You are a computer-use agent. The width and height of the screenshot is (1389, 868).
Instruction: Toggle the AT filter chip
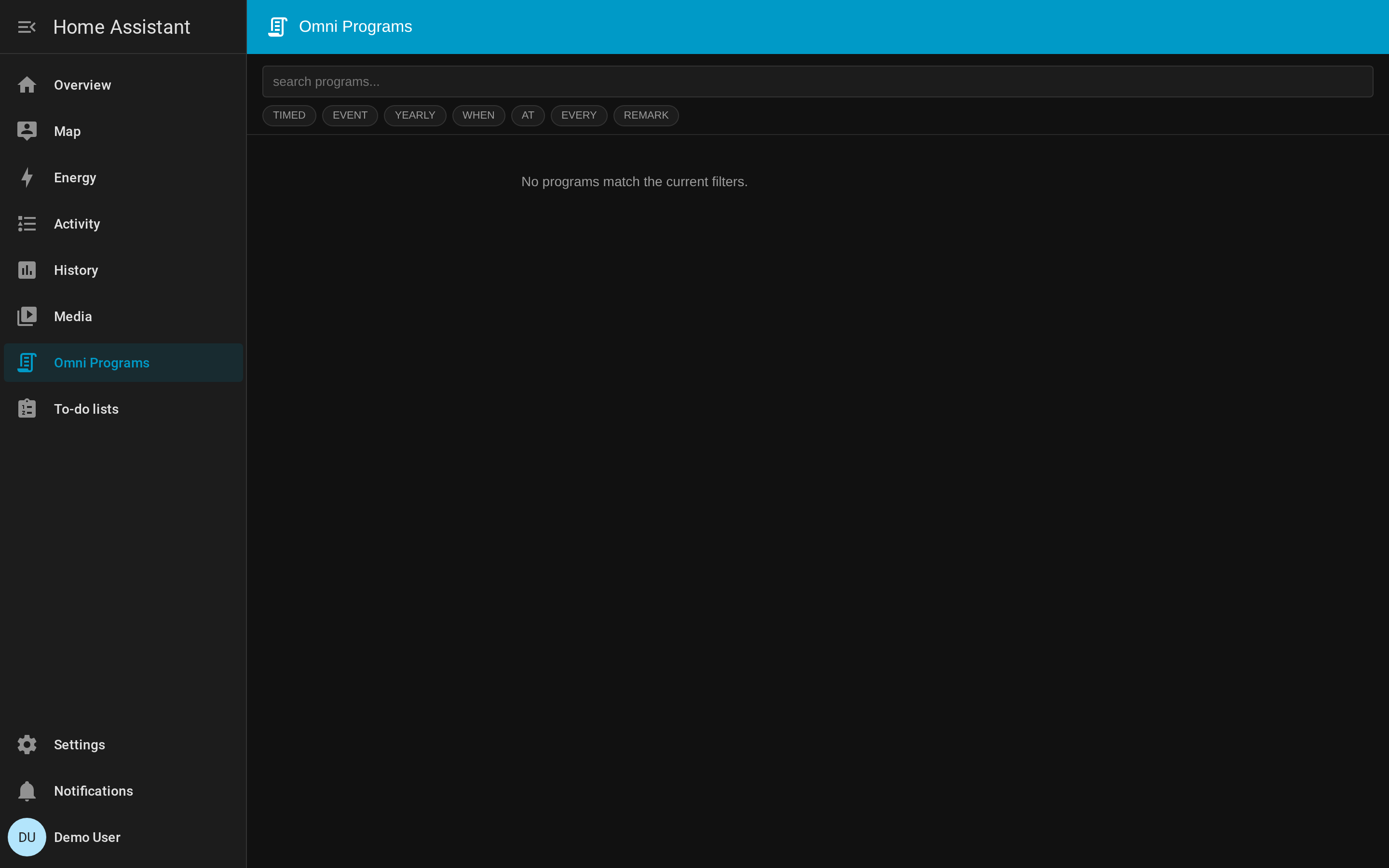[x=528, y=115]
